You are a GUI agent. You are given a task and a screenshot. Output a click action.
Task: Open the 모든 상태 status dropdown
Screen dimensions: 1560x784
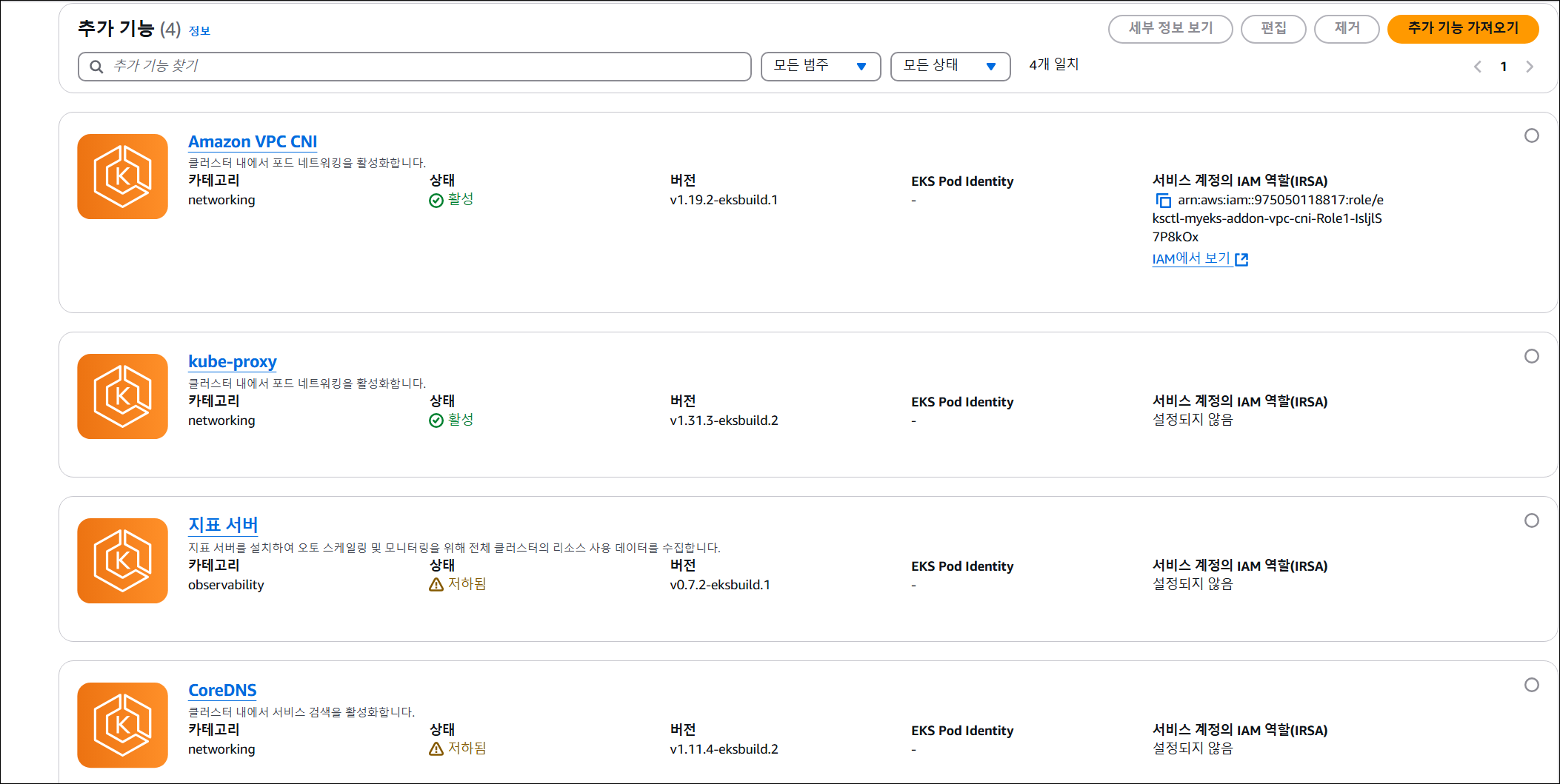[950, 66]
